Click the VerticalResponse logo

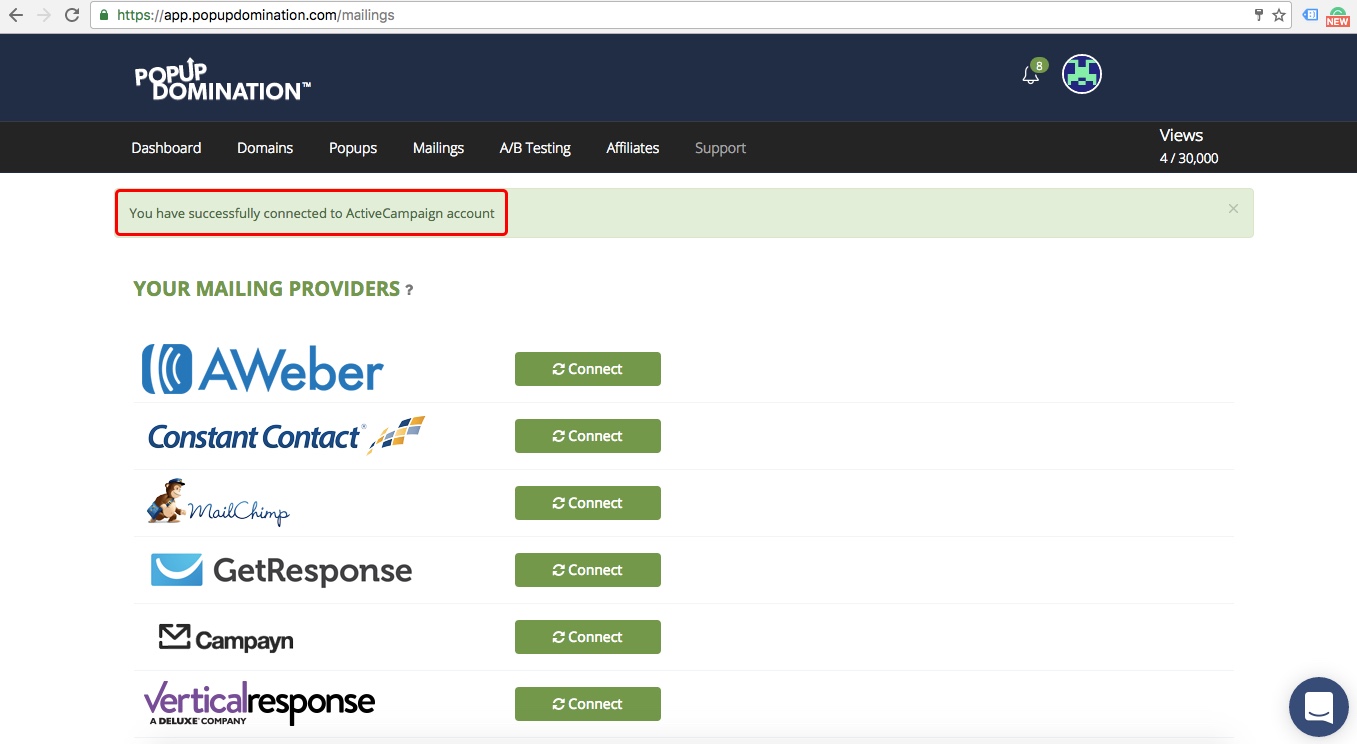pos(259,703)
